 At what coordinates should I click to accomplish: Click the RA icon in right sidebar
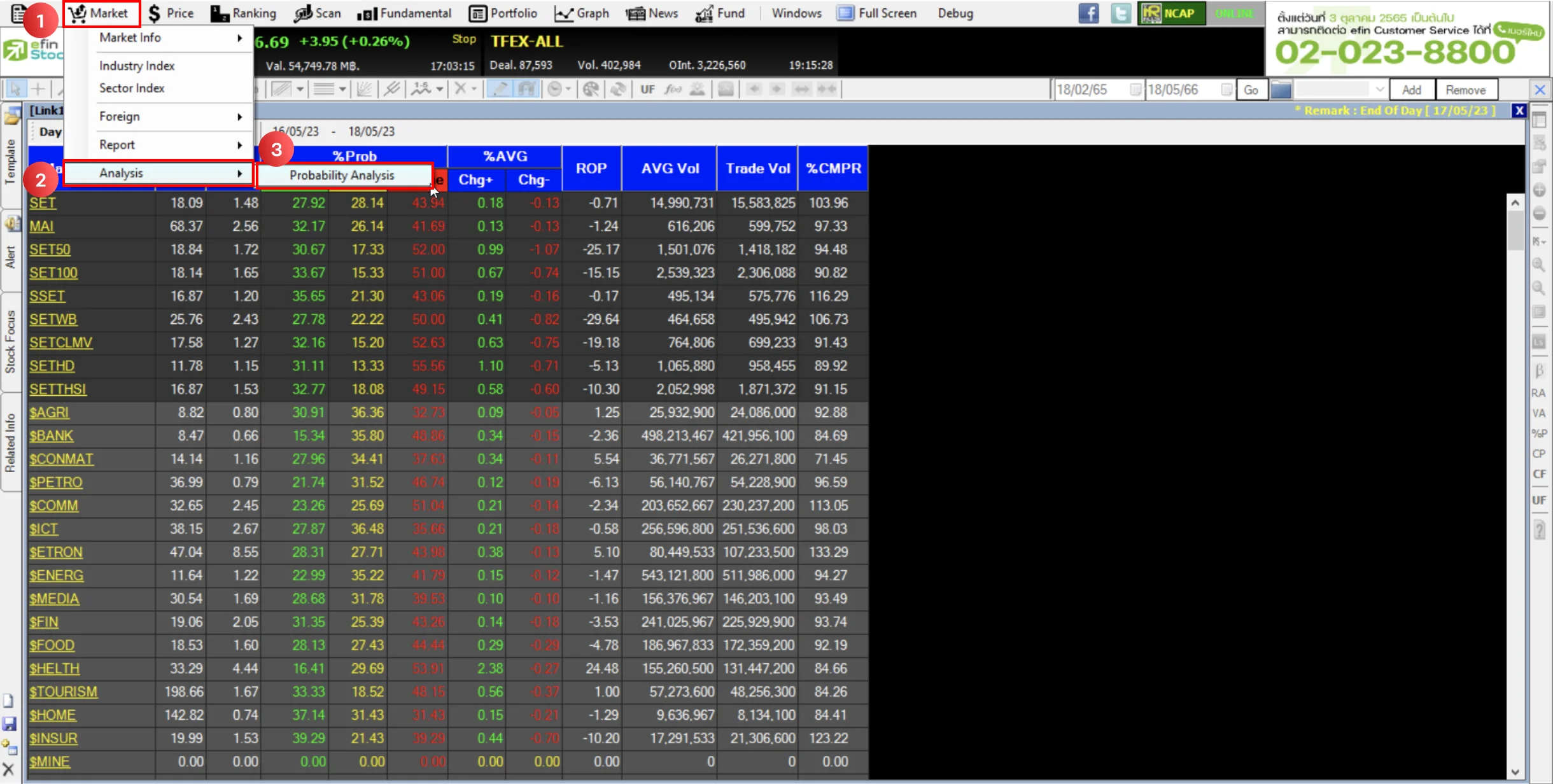pyautogui.click(x=1538, y=393)
